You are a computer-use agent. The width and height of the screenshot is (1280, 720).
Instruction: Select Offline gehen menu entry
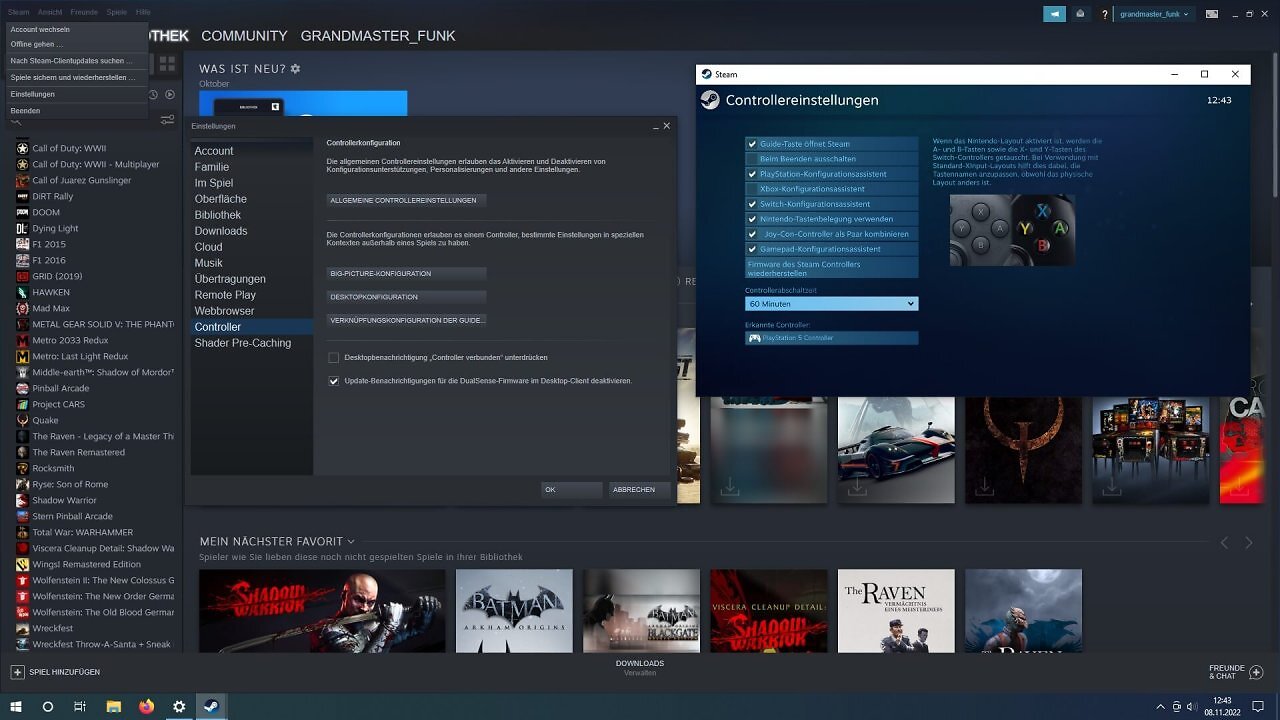(36, 44)
